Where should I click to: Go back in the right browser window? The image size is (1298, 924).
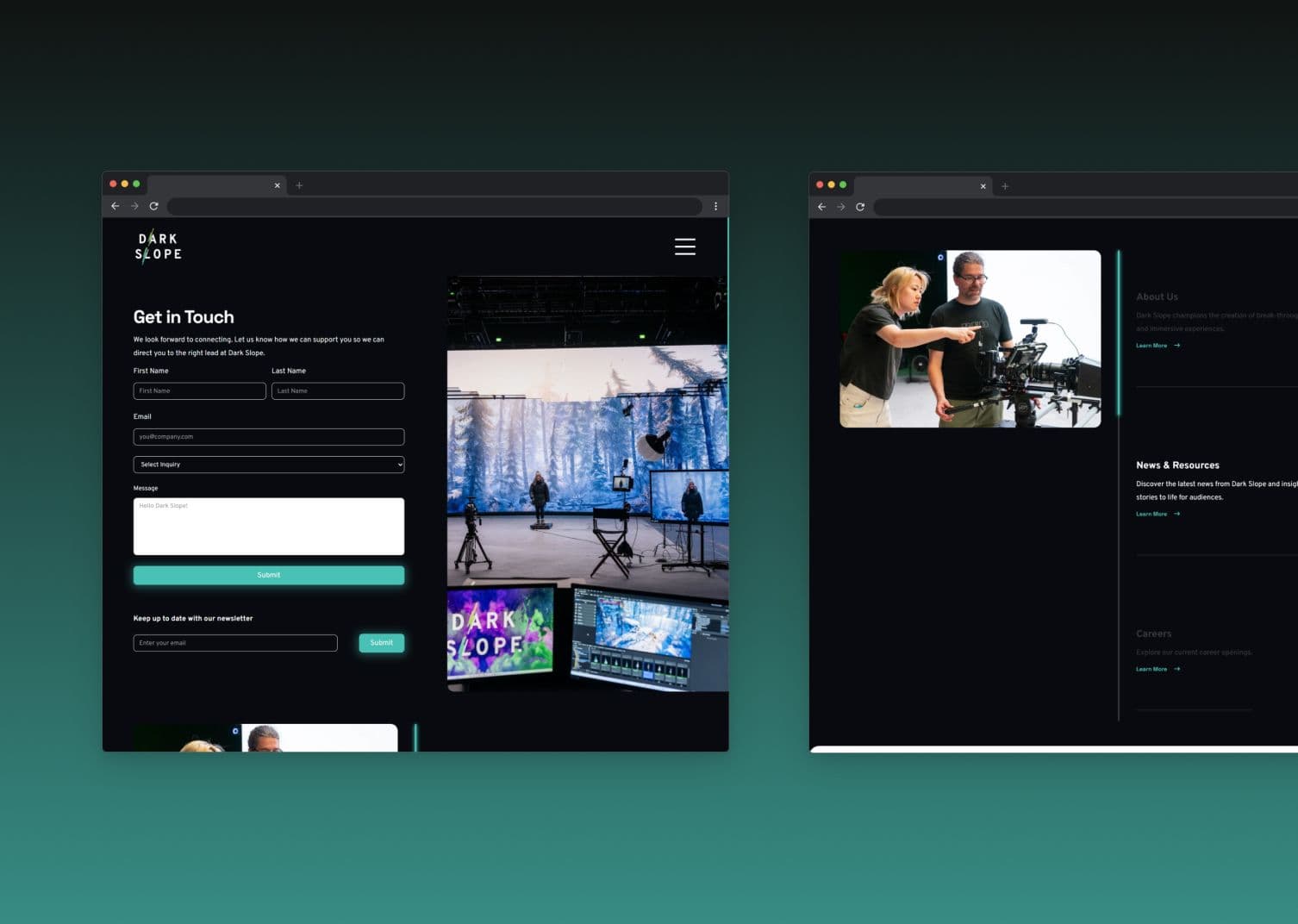coord(821,207)
